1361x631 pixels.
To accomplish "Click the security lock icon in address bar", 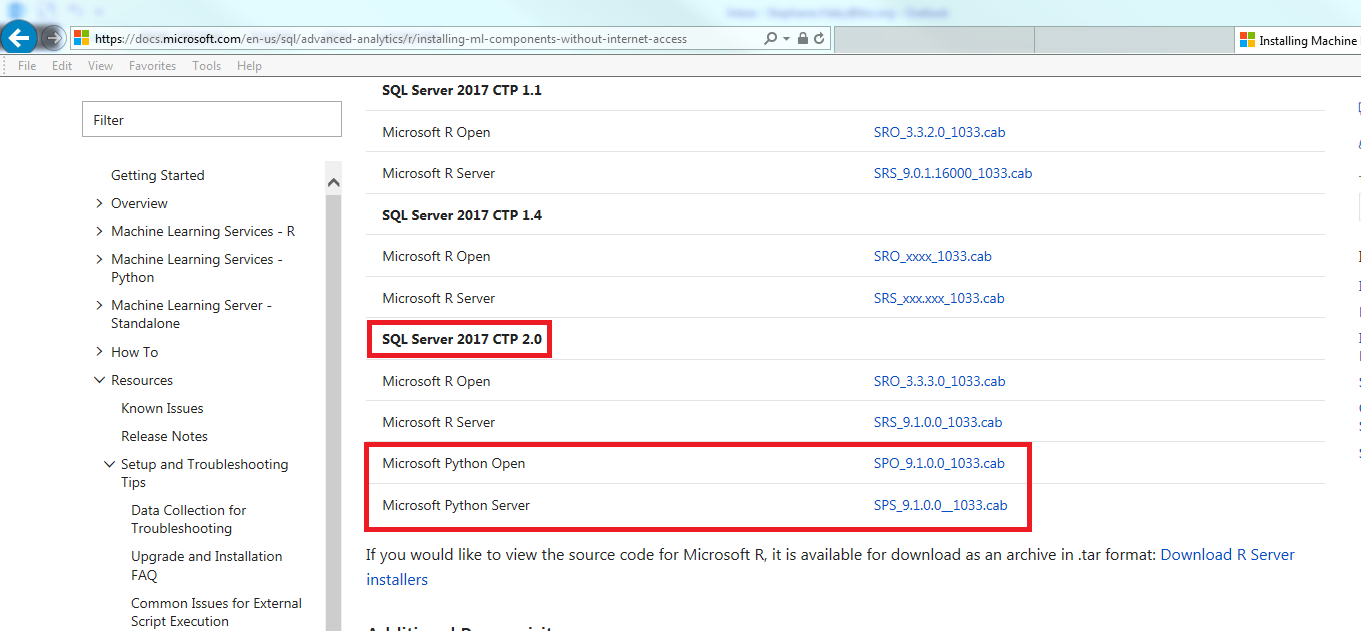I will (803, 39).
